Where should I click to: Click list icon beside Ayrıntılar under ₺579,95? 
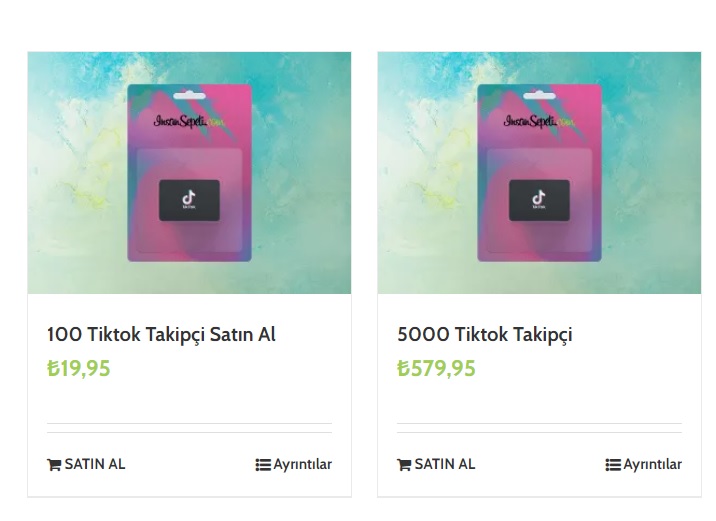coord(613,465)
